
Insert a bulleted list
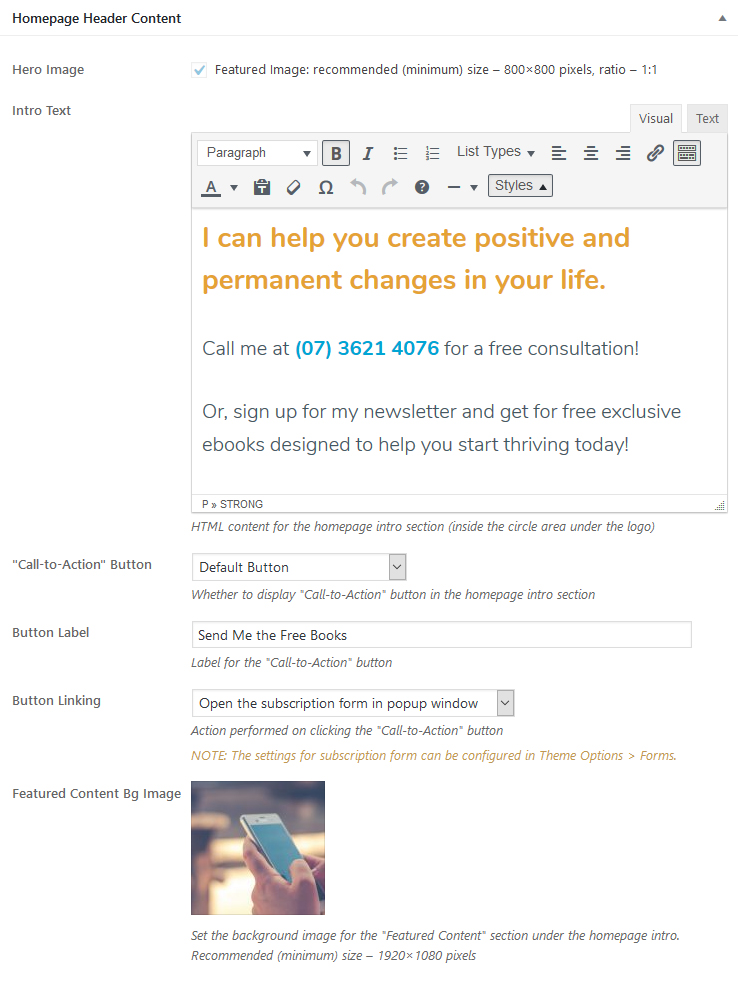point(400,153)
